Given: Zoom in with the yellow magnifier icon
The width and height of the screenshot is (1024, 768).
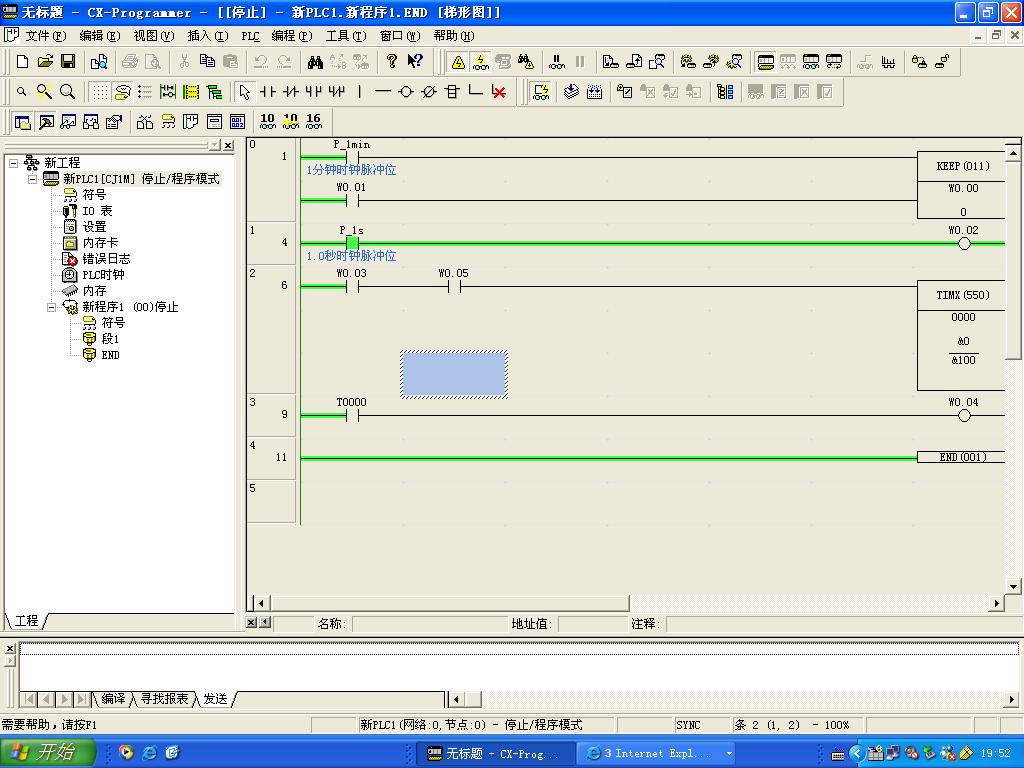Looking at the screenshot, I should click(x=44, y=92).
